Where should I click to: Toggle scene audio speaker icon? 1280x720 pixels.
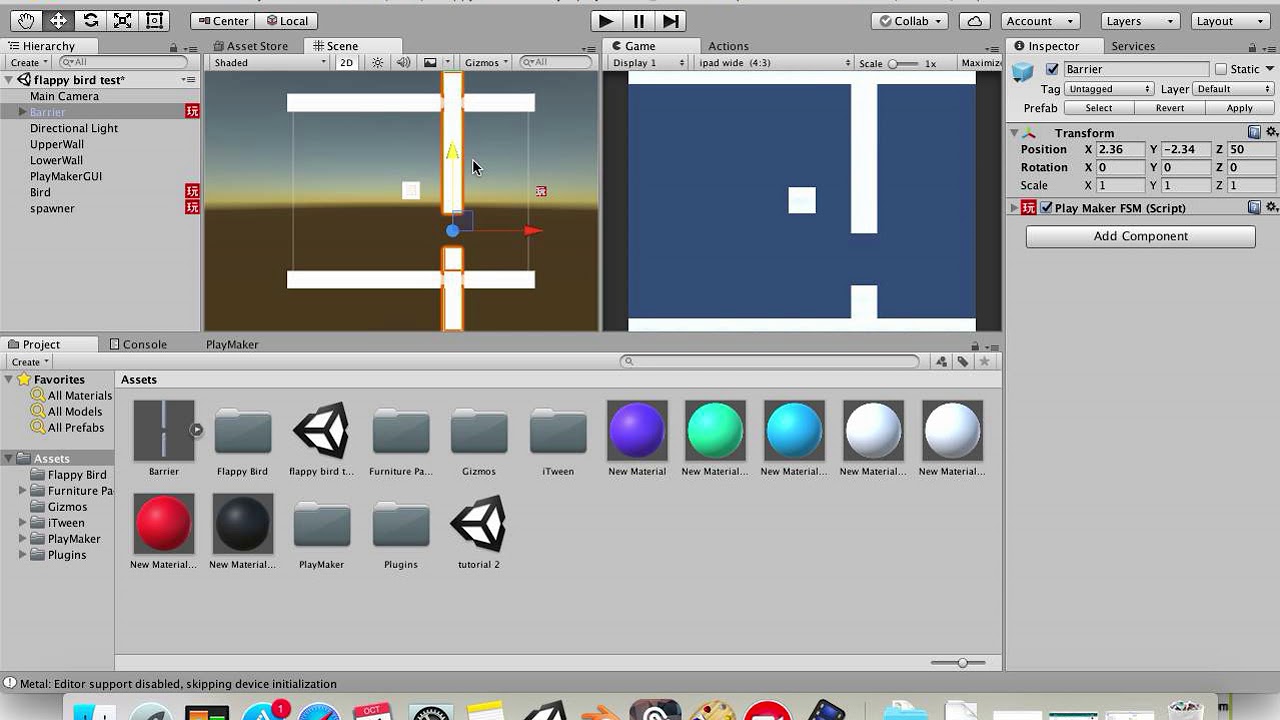(403, 62)
